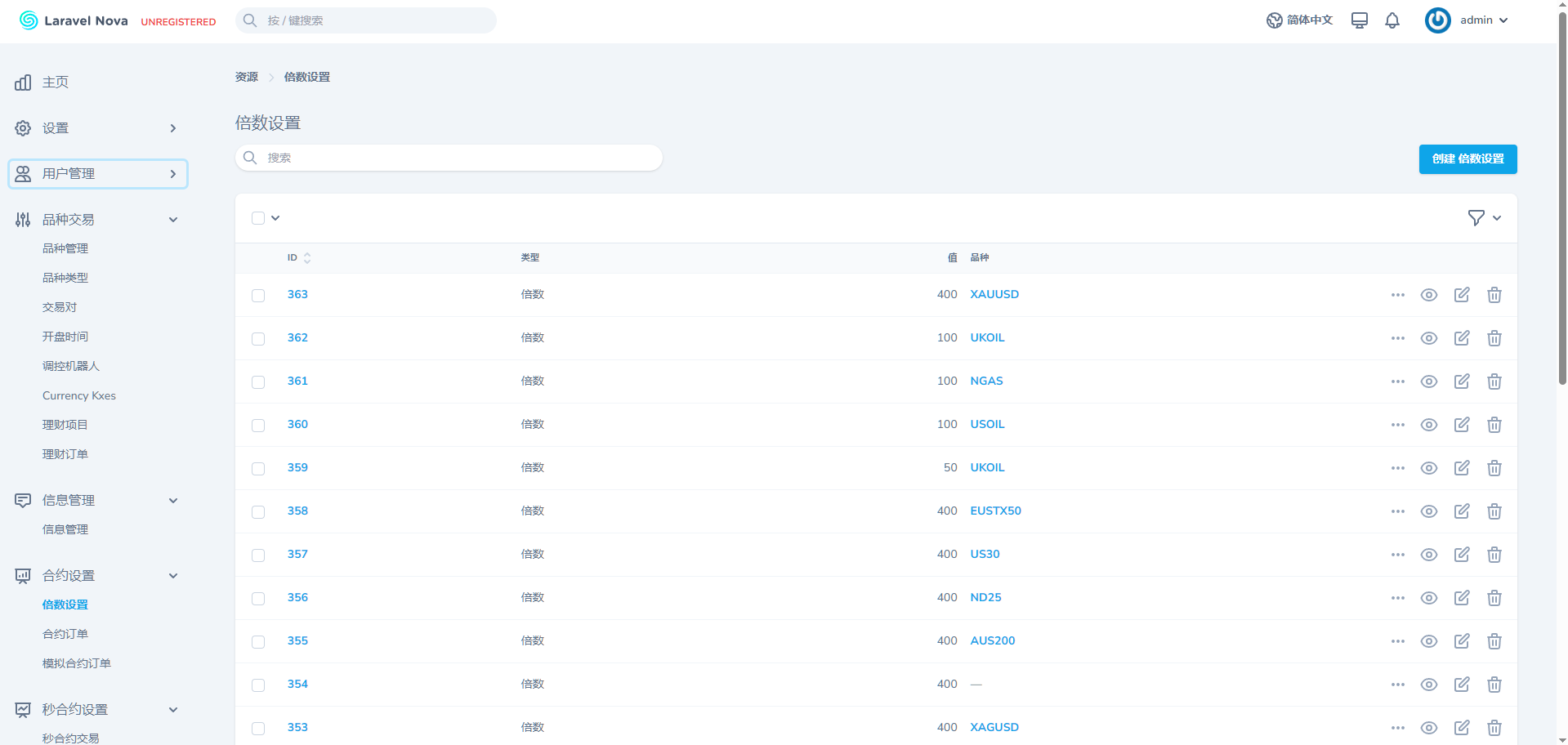1568x745 pixels.
Task: Edit the US30 row 357
Action: 1462,555
